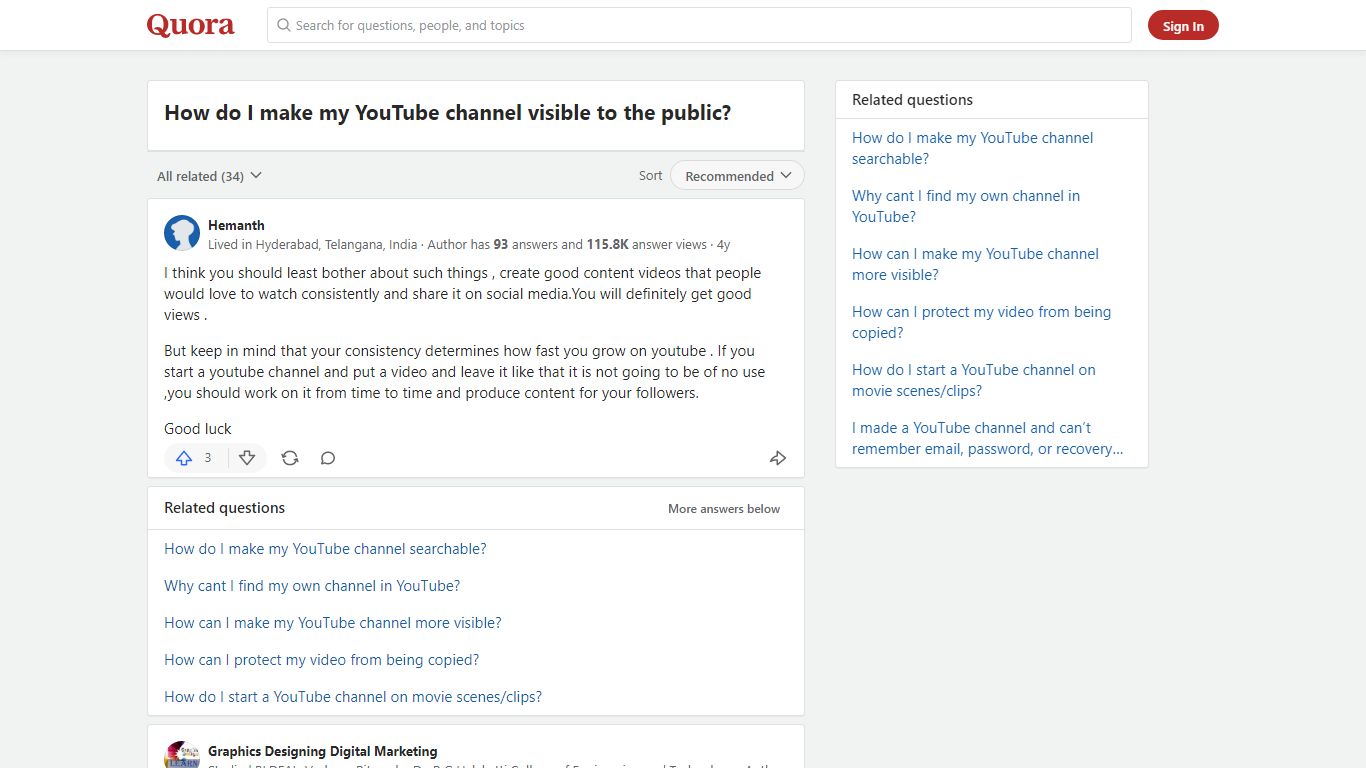
Task: Open the main-column 'movie scenes/clips' question link
Action: [353, 697]
